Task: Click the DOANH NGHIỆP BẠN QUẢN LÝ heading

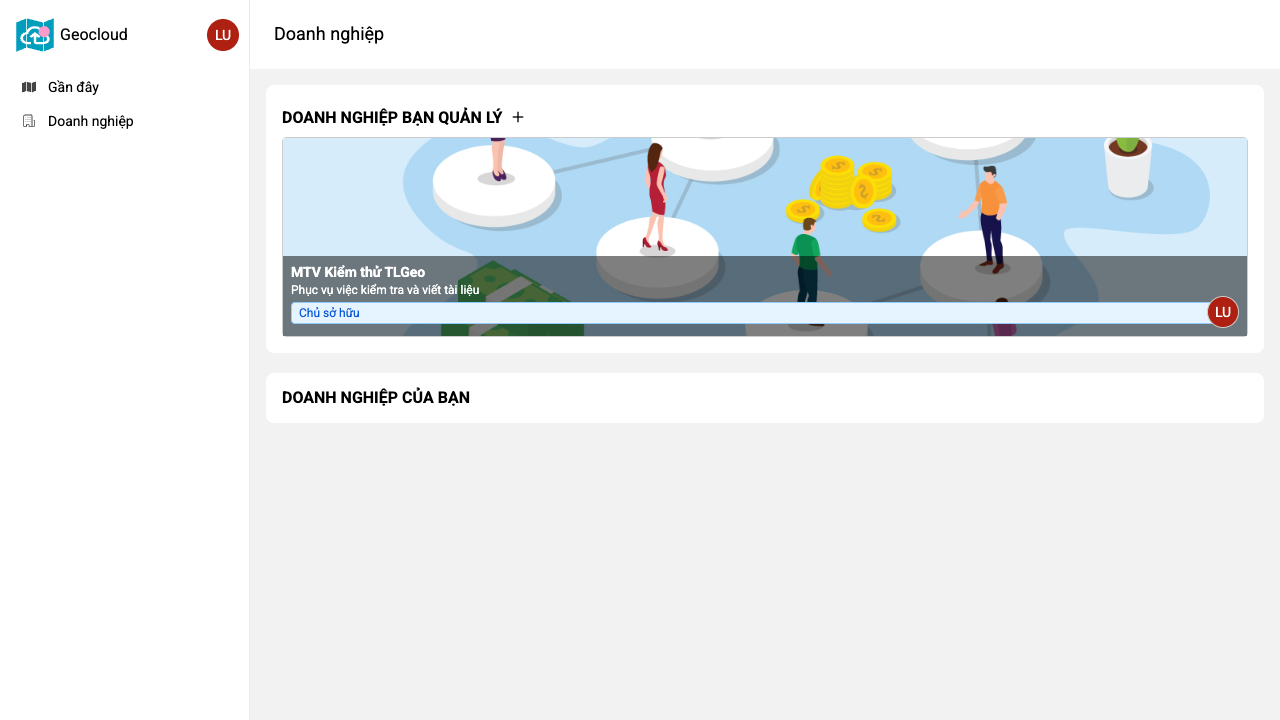Action: pyautogui.click(x=392, y=117)
